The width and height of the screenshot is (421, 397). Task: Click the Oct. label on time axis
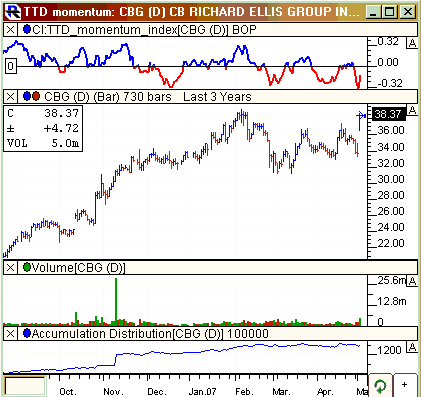68,391
